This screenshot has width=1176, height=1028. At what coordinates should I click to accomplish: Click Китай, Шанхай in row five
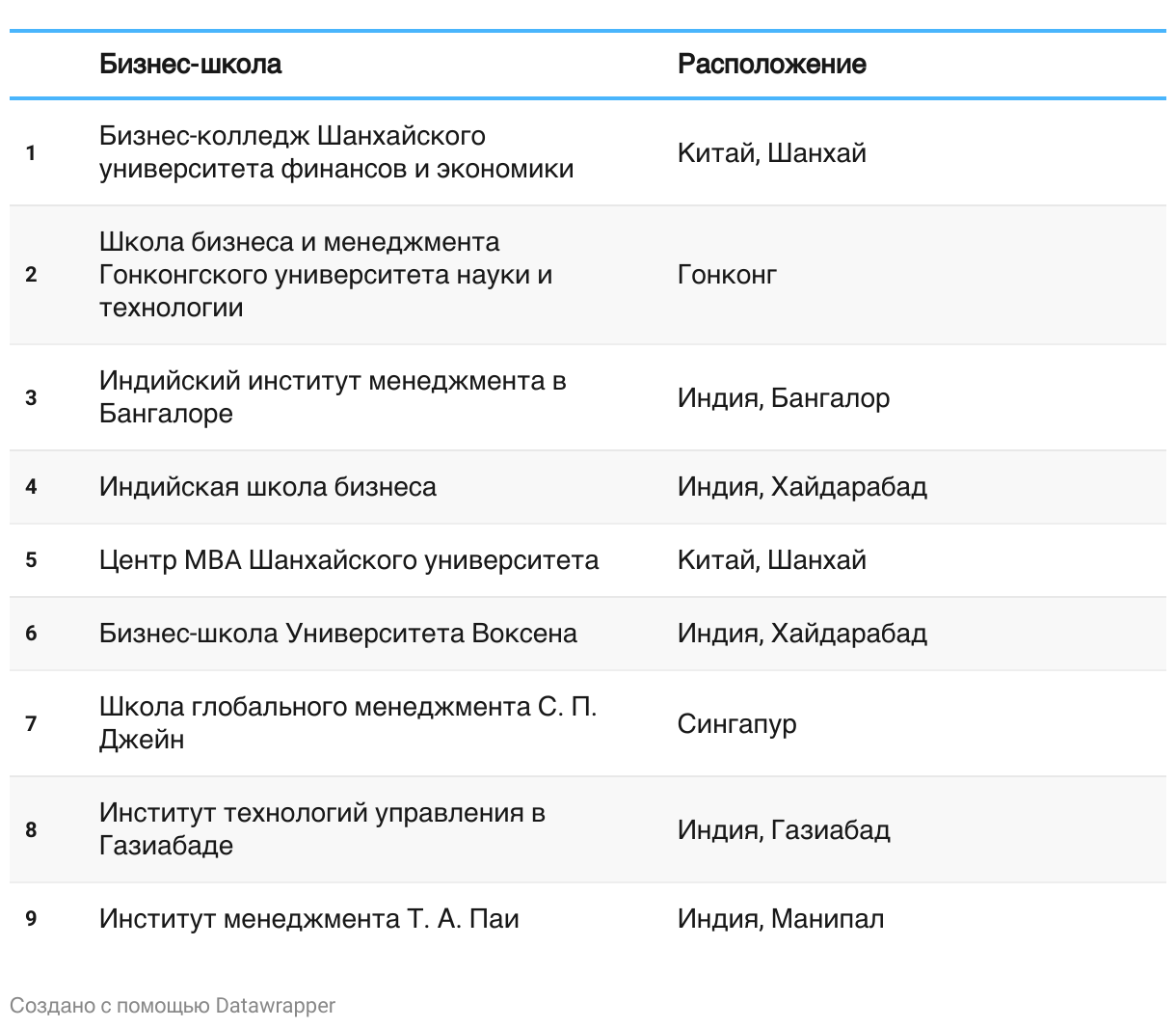tap(771, 560)
